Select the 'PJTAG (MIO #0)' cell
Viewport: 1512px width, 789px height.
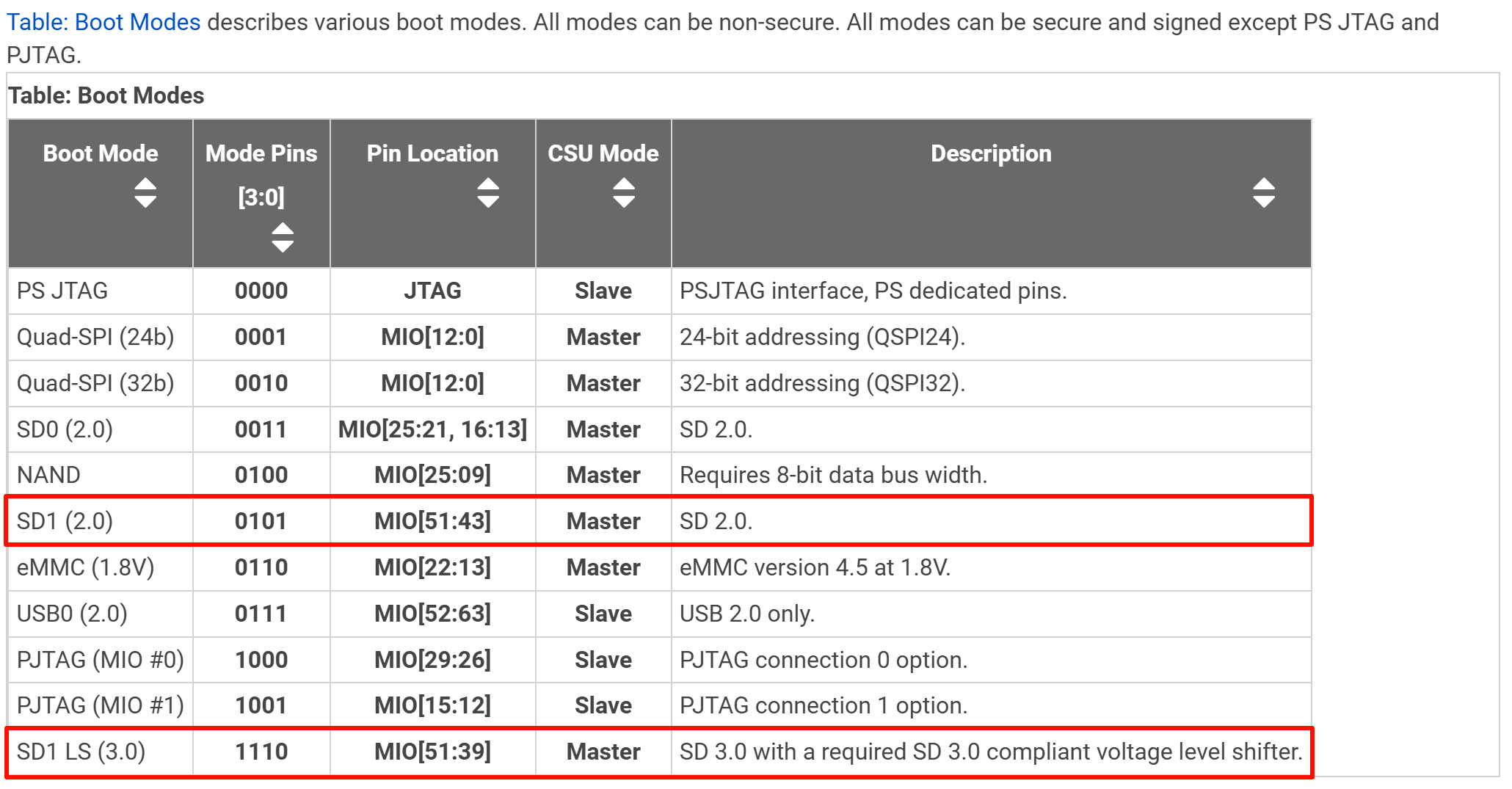100,660
